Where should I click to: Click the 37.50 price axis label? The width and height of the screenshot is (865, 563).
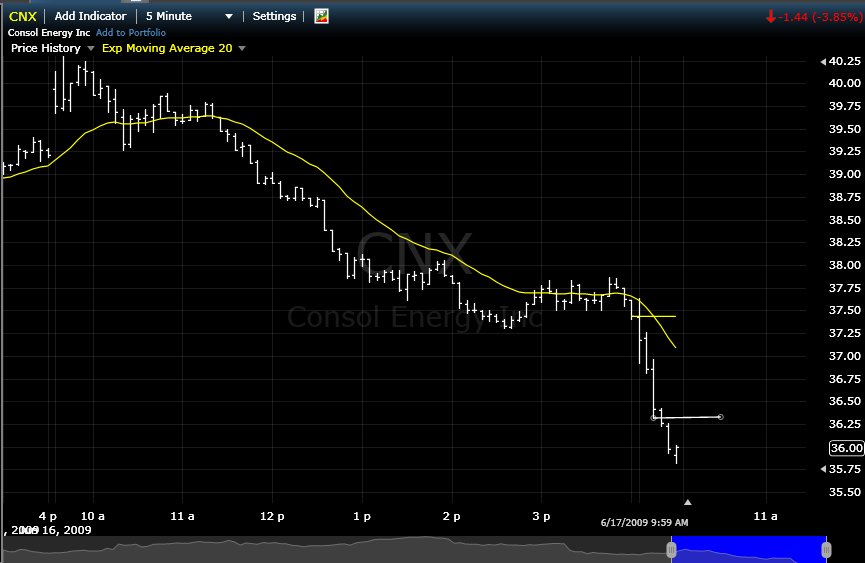845,310
